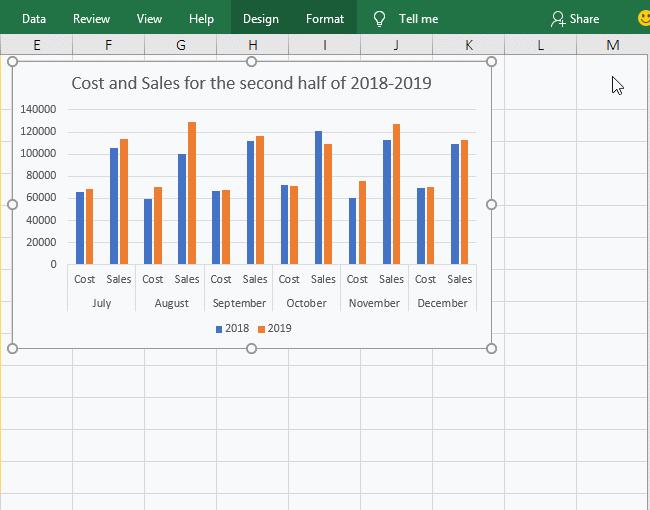Click the smiley feedback icon
Viewport: 650px width, 510px height.
[643, 18]
